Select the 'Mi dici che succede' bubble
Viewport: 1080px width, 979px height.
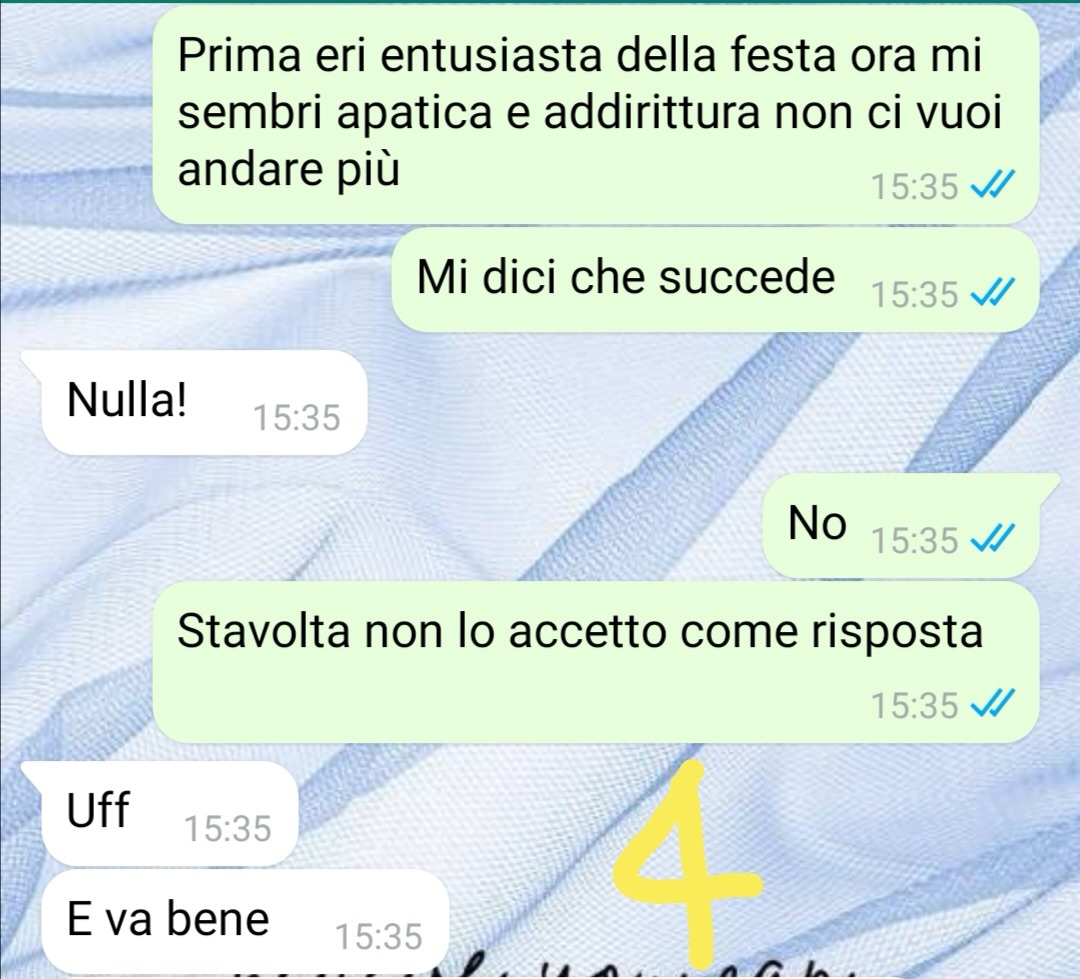pos(715,280)
